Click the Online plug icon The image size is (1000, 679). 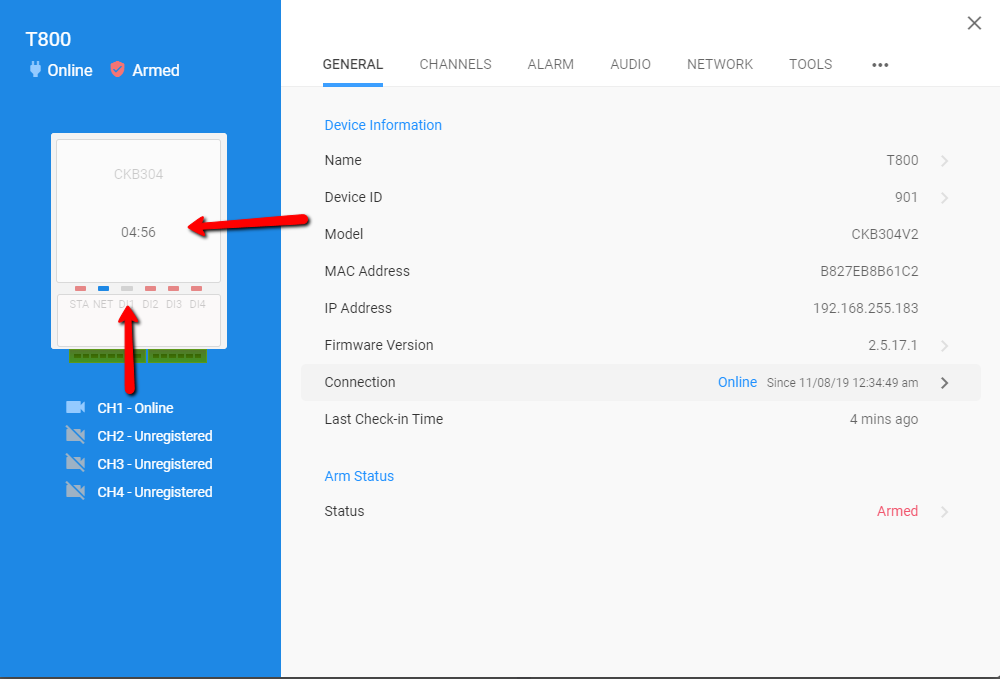(x=35, y=69)
